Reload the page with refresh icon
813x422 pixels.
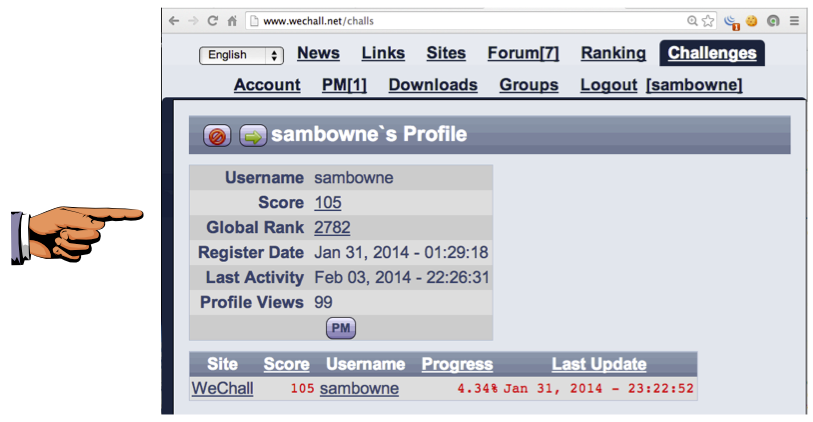click(213, 21)
